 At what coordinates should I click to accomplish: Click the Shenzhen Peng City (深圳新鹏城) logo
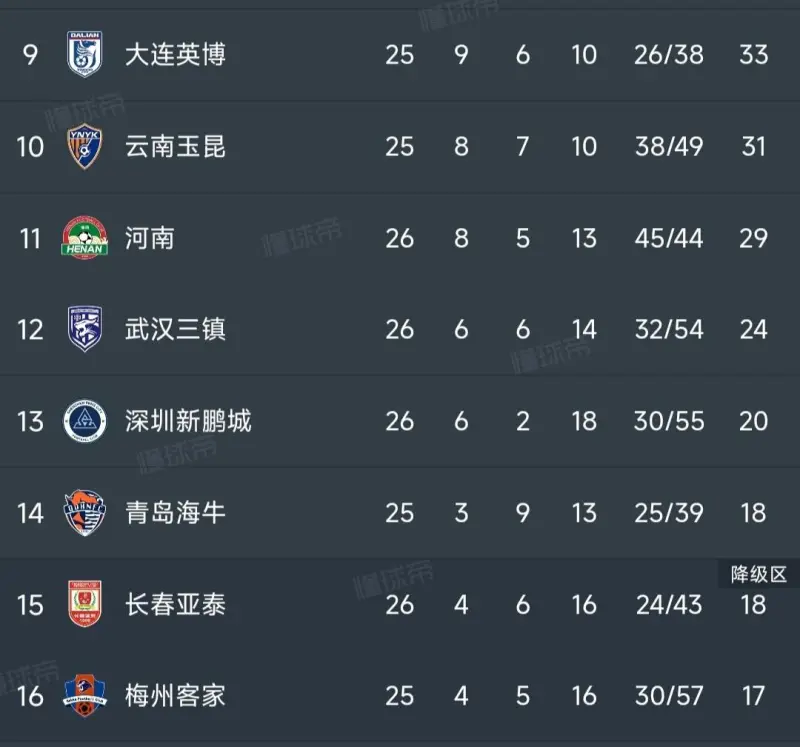click(84, 421)
